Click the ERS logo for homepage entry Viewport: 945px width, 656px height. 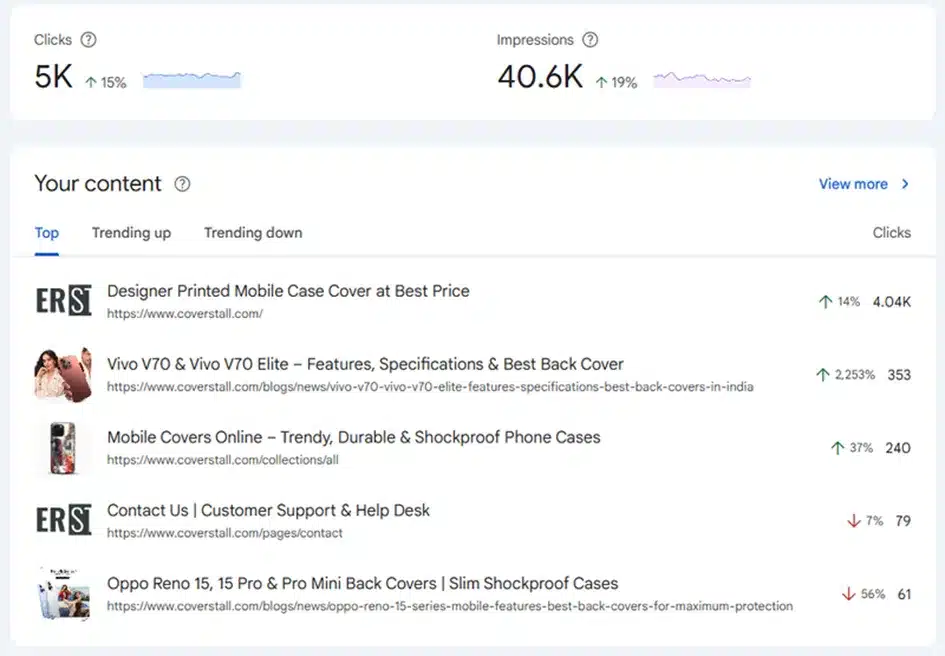point(63,300)
